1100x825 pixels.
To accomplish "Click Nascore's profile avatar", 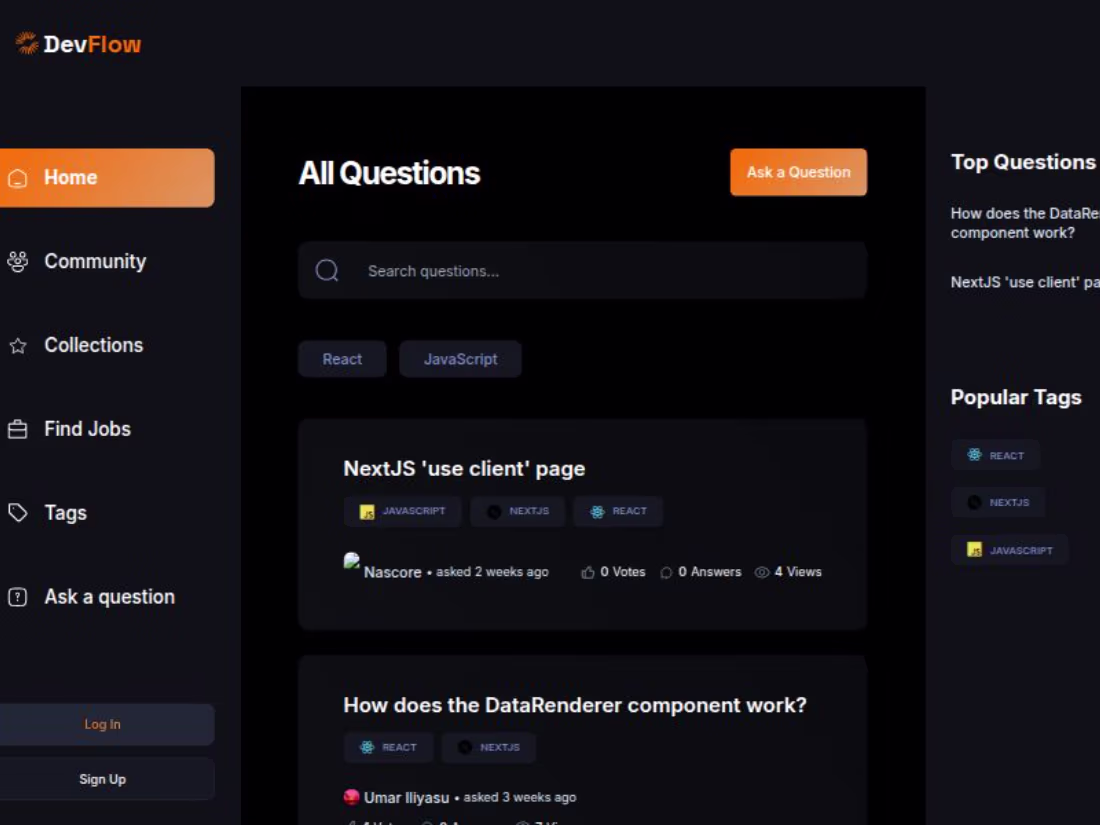I will click(351, 562).
